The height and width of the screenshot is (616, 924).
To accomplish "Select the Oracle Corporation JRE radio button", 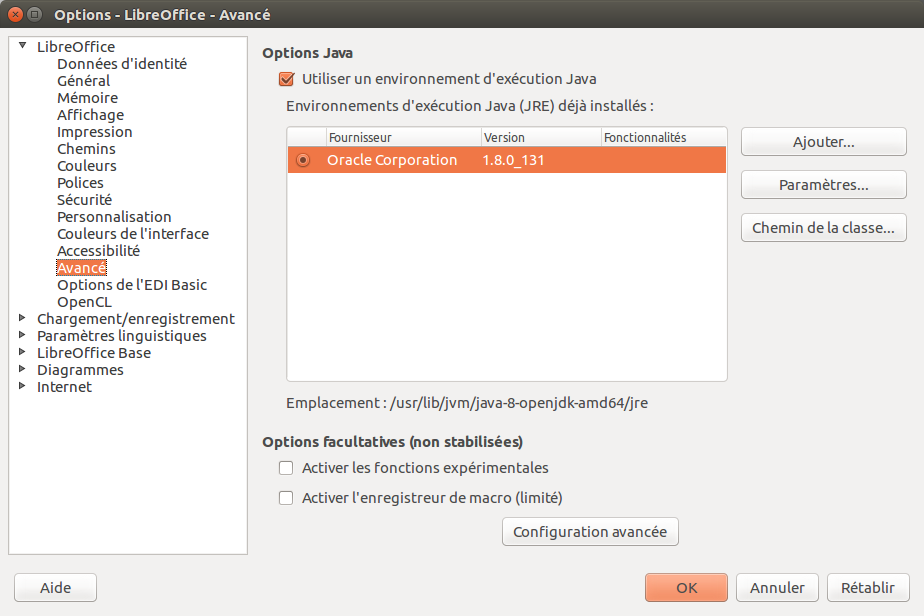I will click(x=303, y=160).
